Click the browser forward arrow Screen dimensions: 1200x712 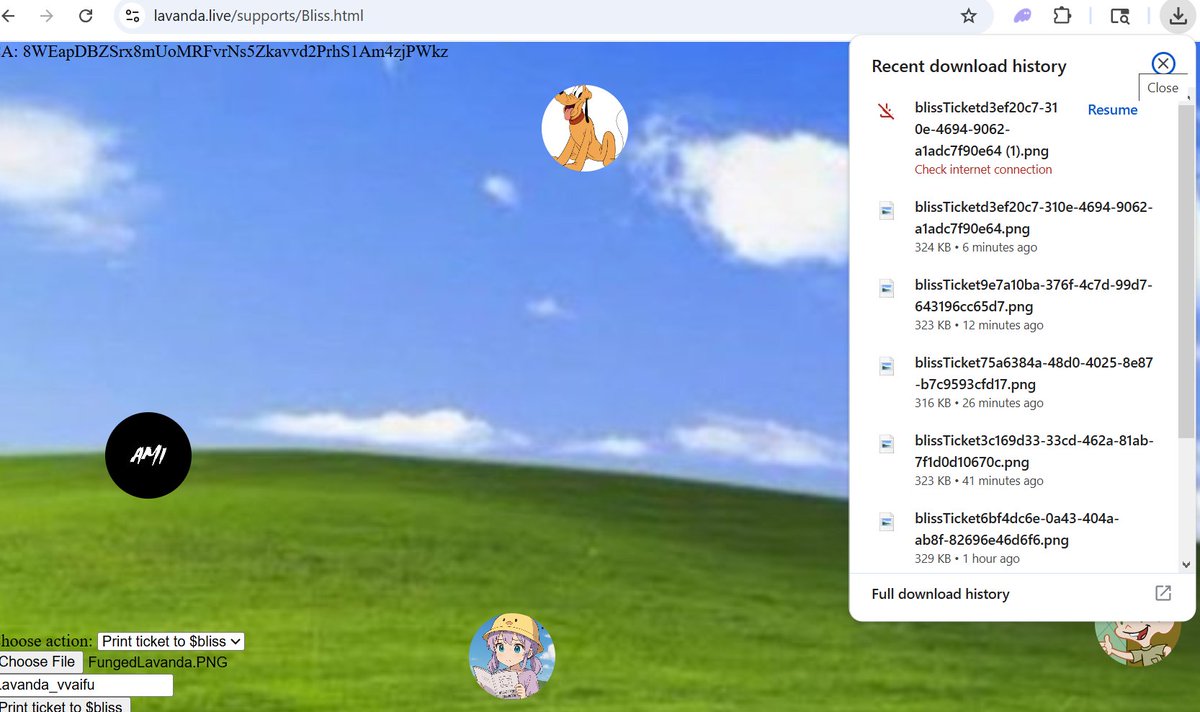(46, 16)
